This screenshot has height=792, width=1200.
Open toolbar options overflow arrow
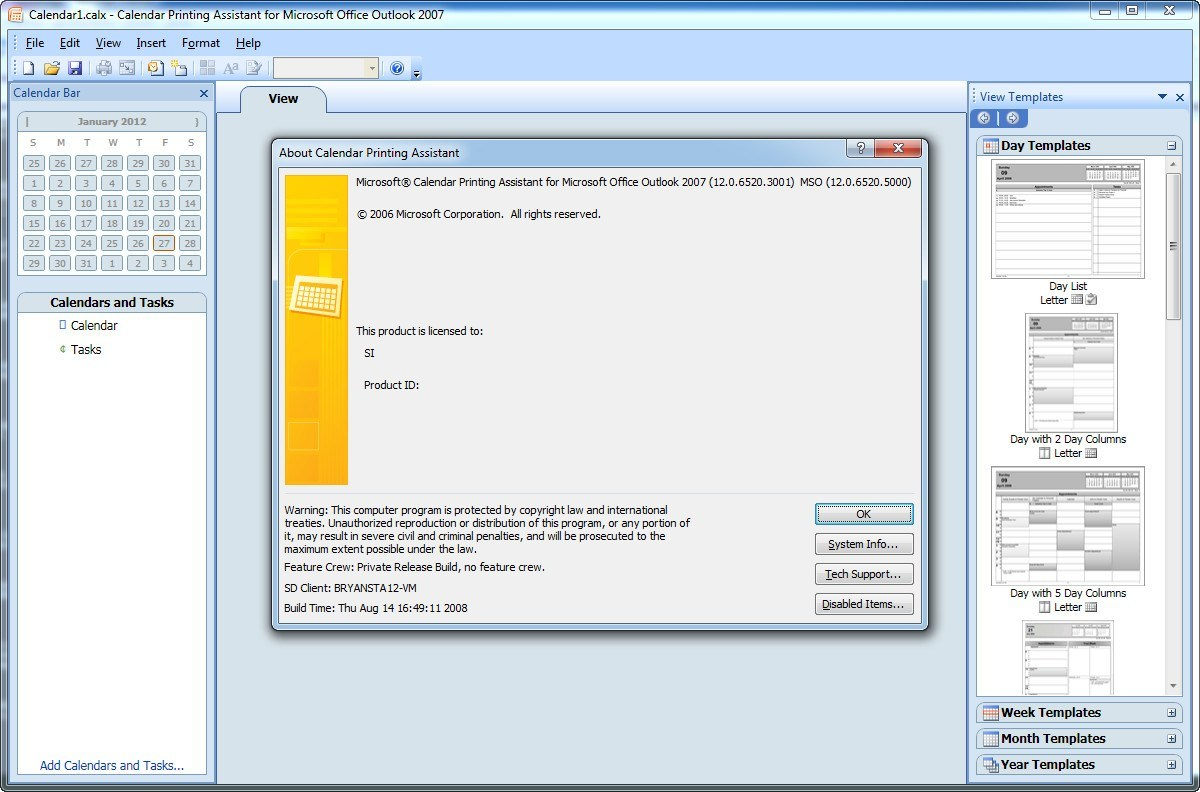(x=417, y=70)
